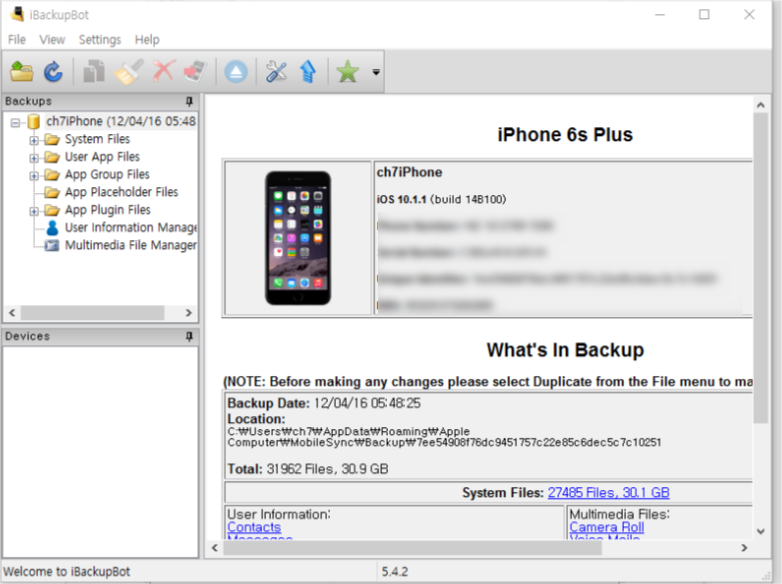Click the Refresh toolbar icon
The height and width of the screenshot is (584, 782).
tap(53, 72)
